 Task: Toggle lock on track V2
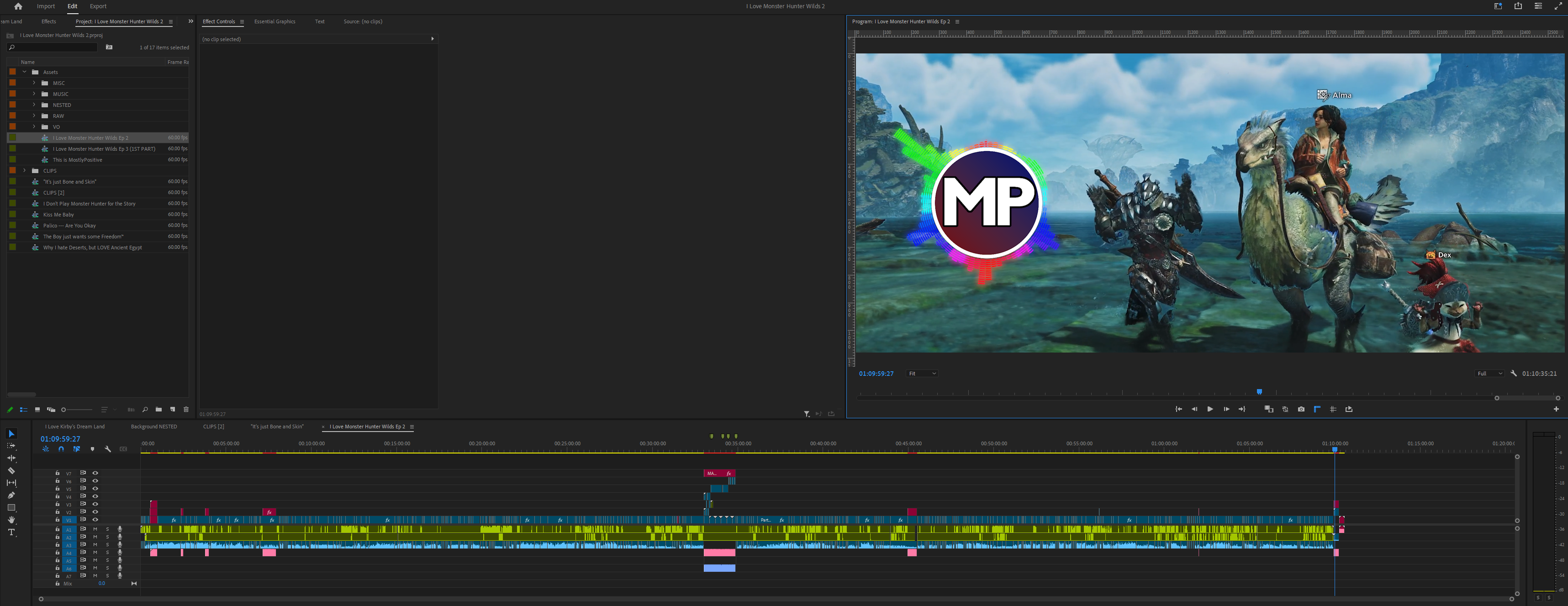57,511
